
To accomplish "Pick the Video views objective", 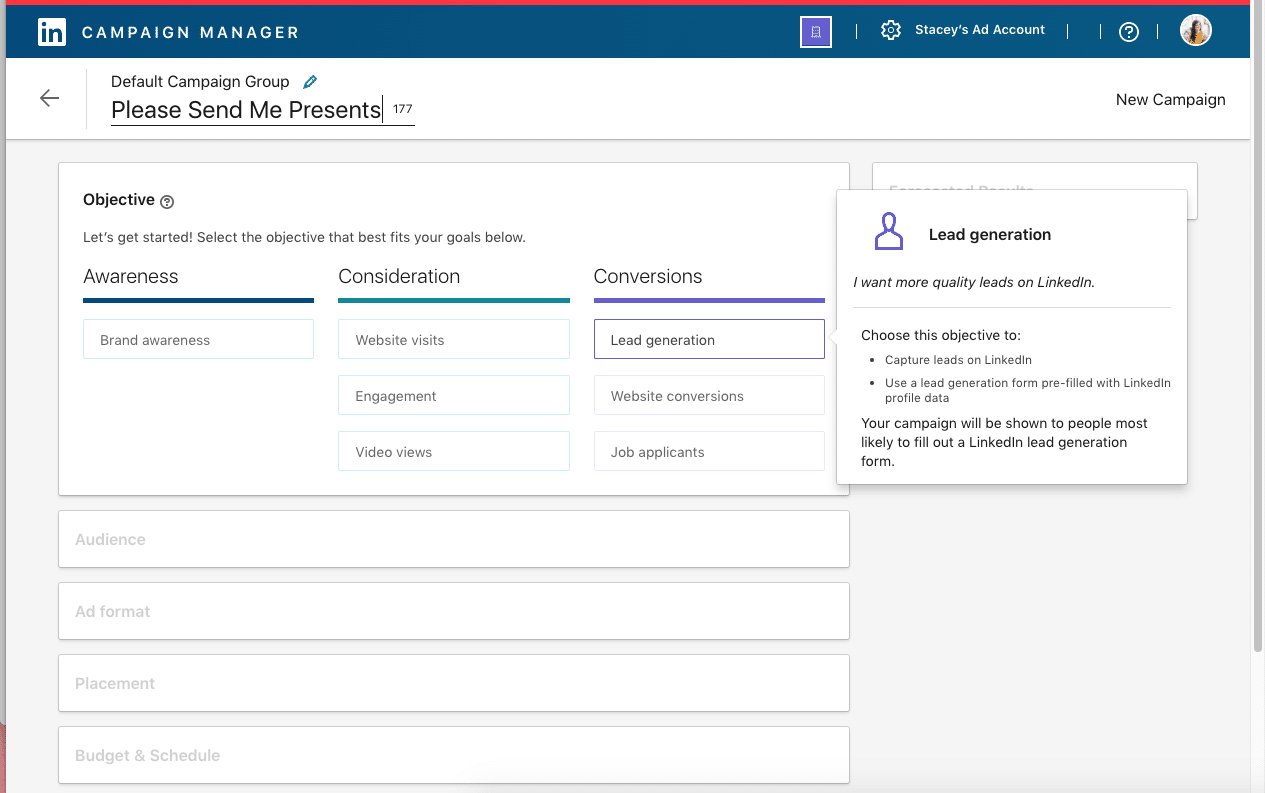I will click(453, 452).
